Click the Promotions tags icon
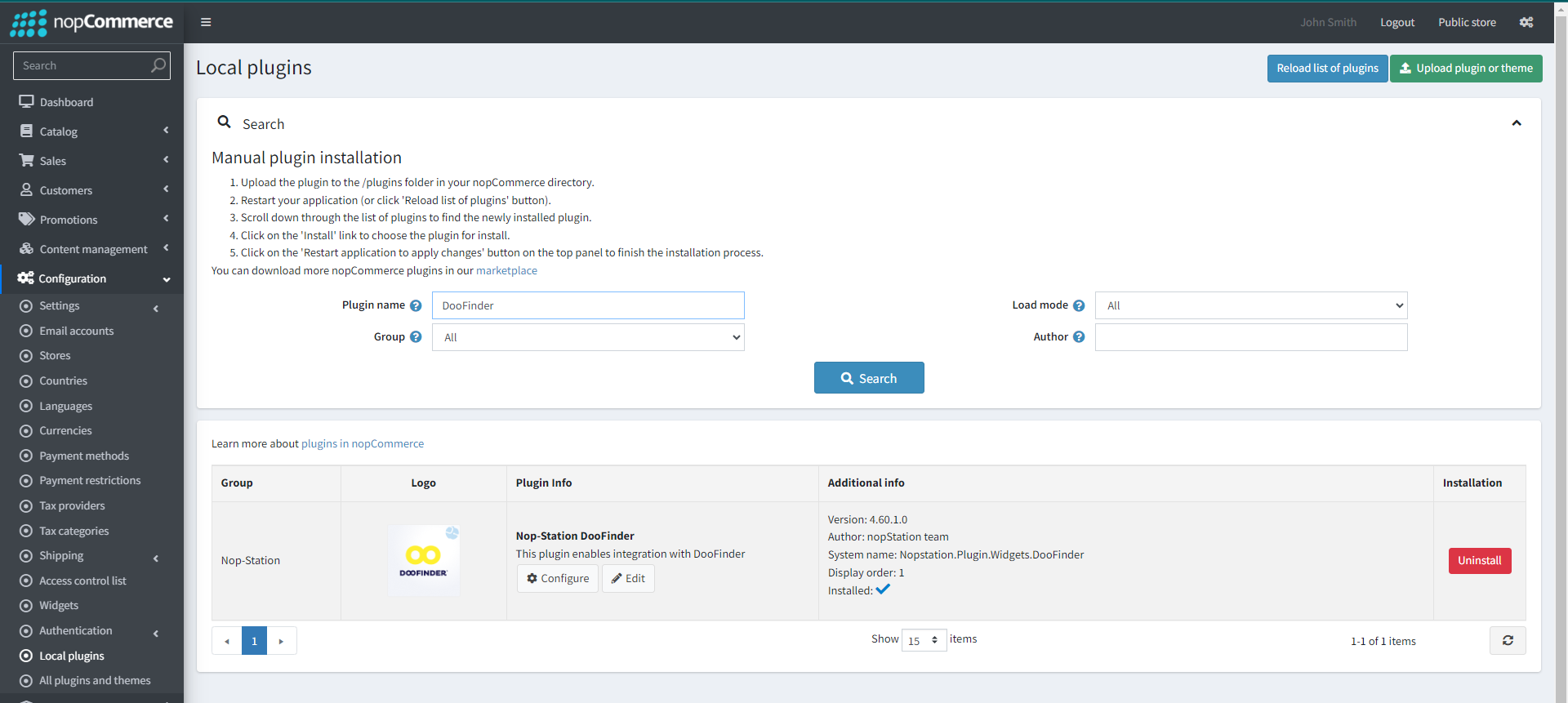 tap(26, 220)
